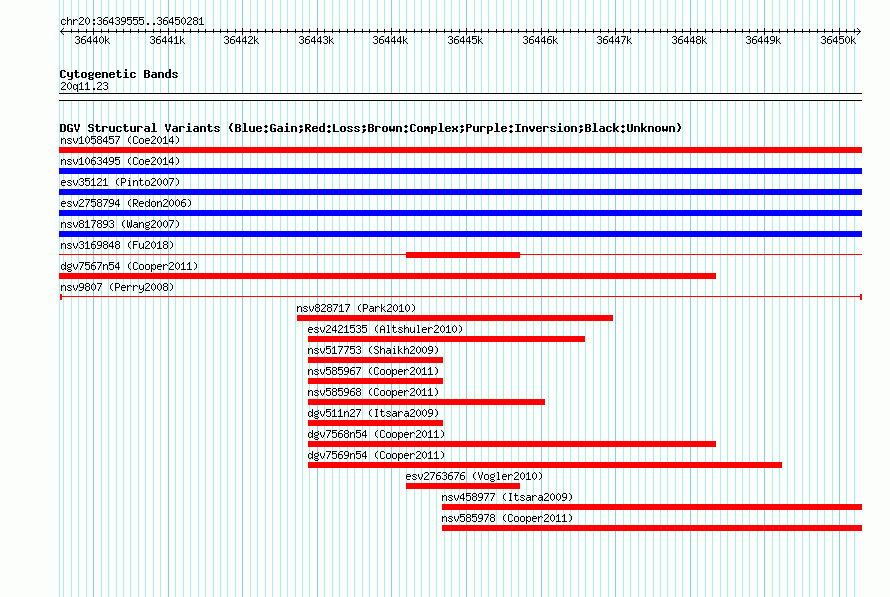Viewport: 890px width, 597px height.
Task: Select the esv2763676 (Vogler2010) red bar
Action: point(463,486)
